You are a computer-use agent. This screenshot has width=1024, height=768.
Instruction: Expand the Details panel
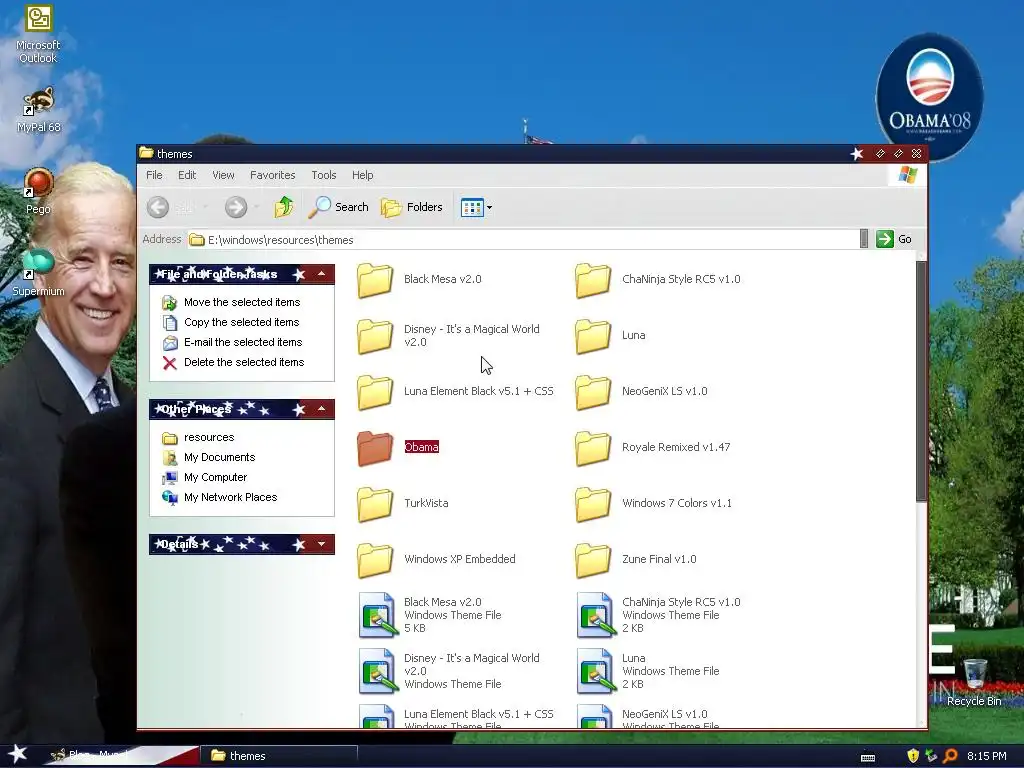[322, 544]
